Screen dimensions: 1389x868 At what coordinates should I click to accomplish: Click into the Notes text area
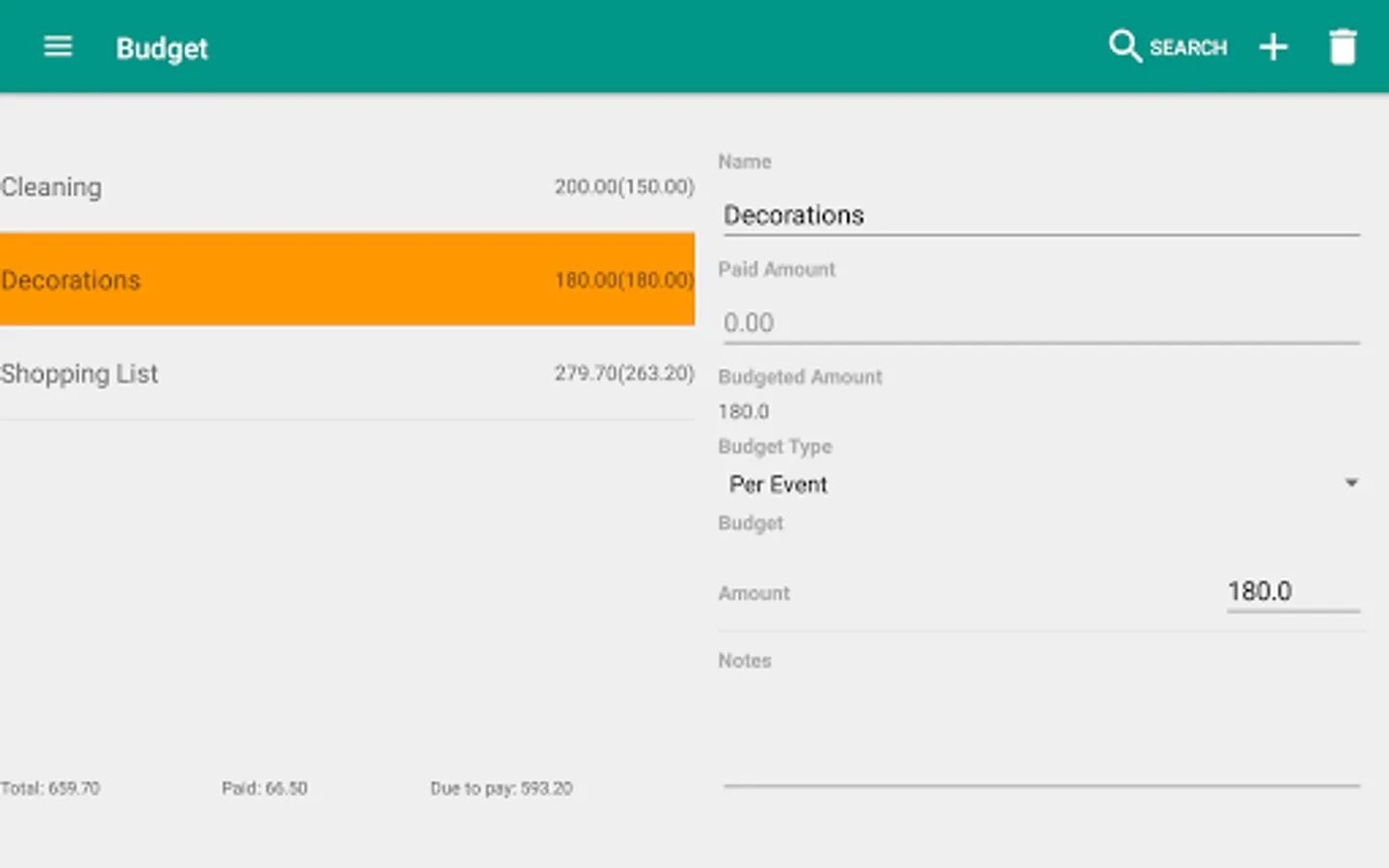pyautogui.click(x=1042, y=733)
